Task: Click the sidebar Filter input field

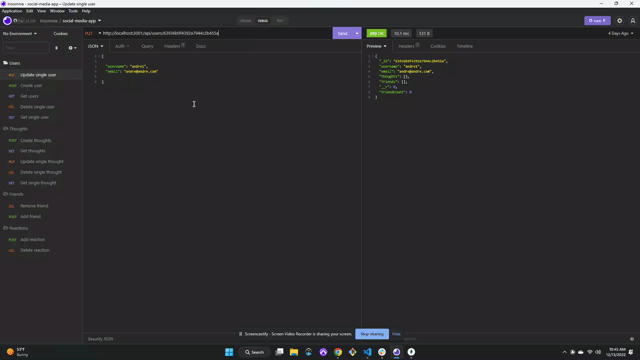Action: point(26,48)
